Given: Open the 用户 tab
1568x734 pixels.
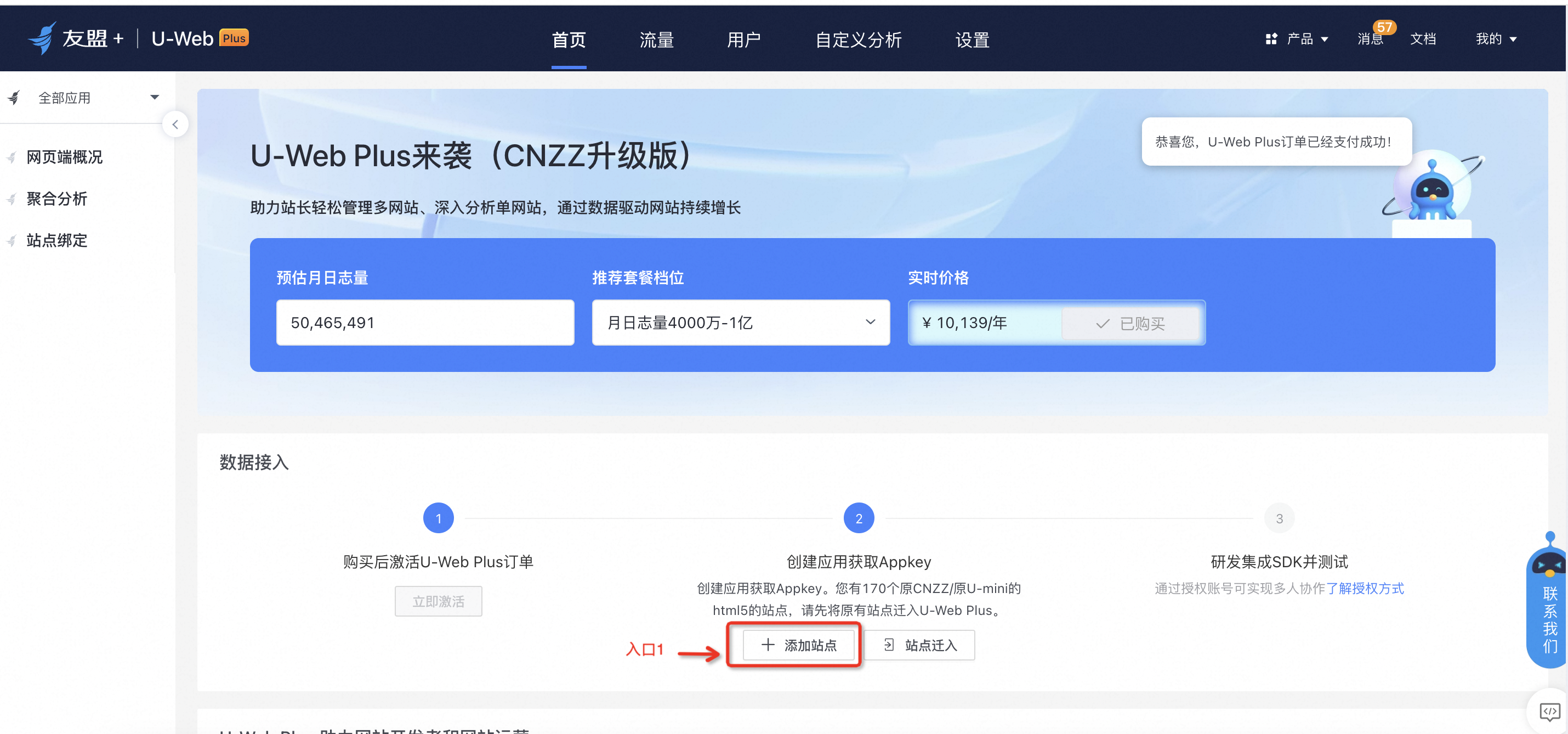Looking at the screenshot, I should [744, 40].
